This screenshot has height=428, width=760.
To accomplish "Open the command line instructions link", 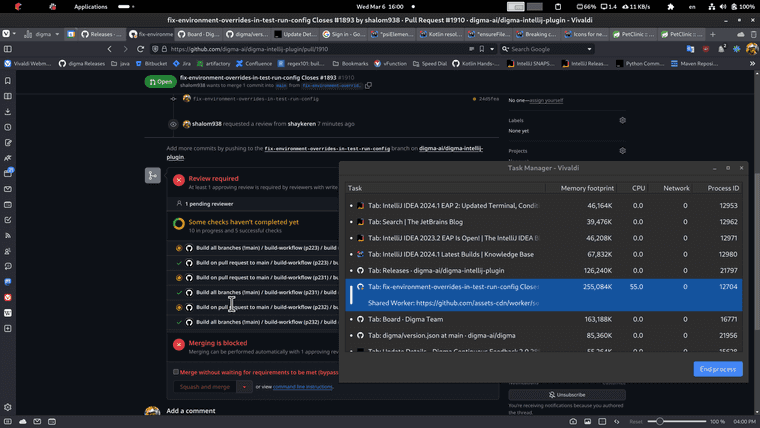I will 303,387.
